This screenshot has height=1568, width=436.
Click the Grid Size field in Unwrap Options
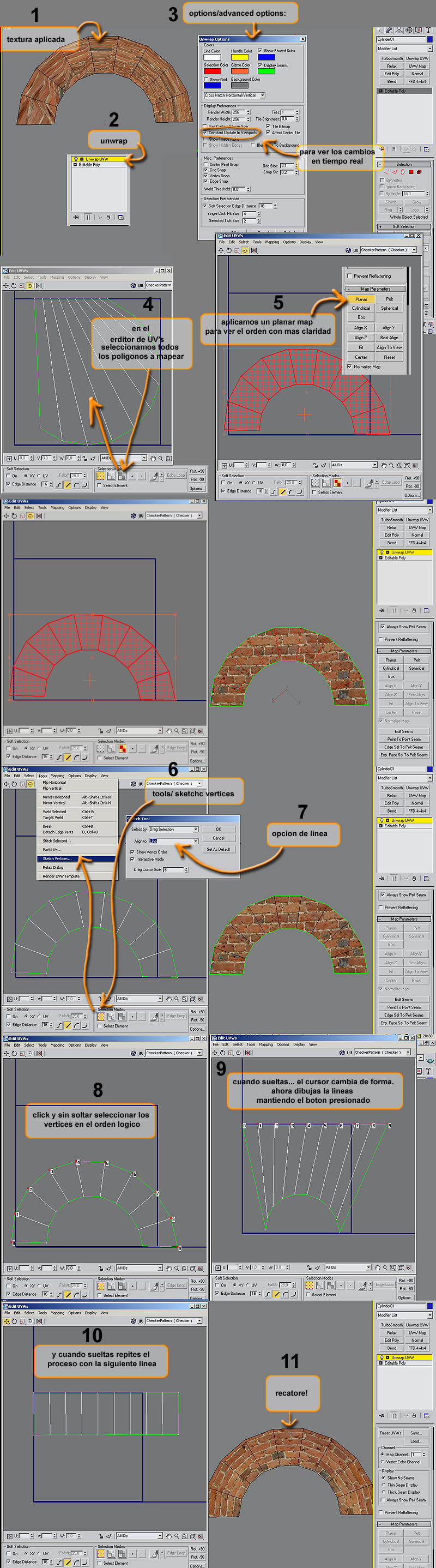pos(287,166)
